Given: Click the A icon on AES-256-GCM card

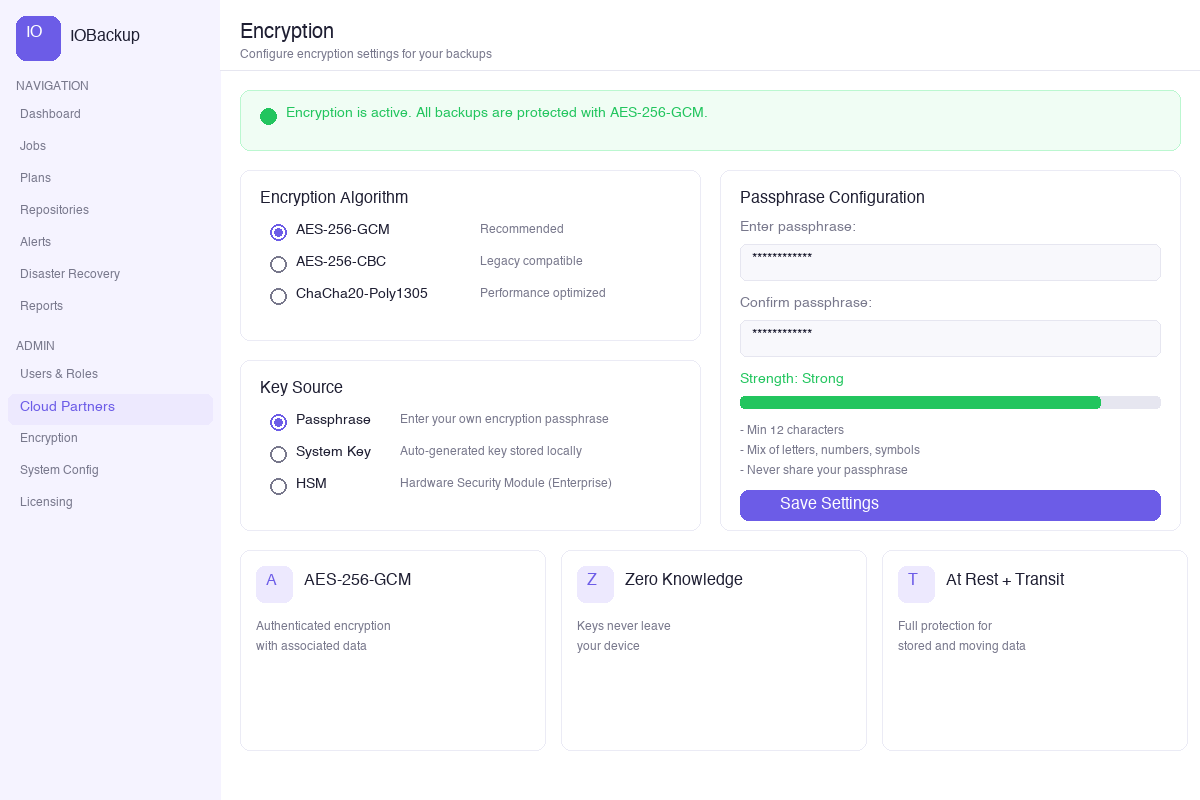Looking at the screenshot, I should [x=274, y=584].
